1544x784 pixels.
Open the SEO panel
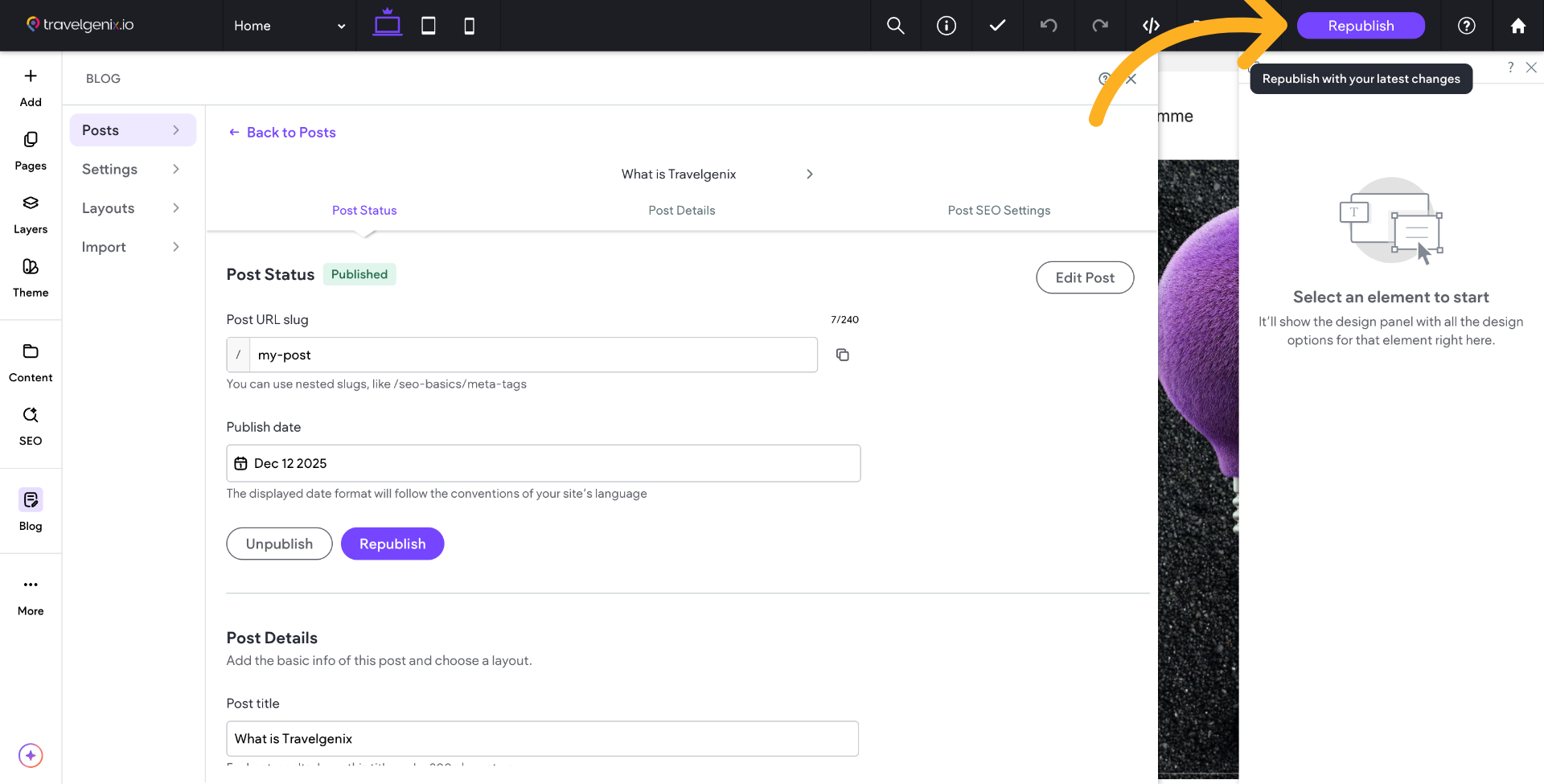tap(31, 425)
